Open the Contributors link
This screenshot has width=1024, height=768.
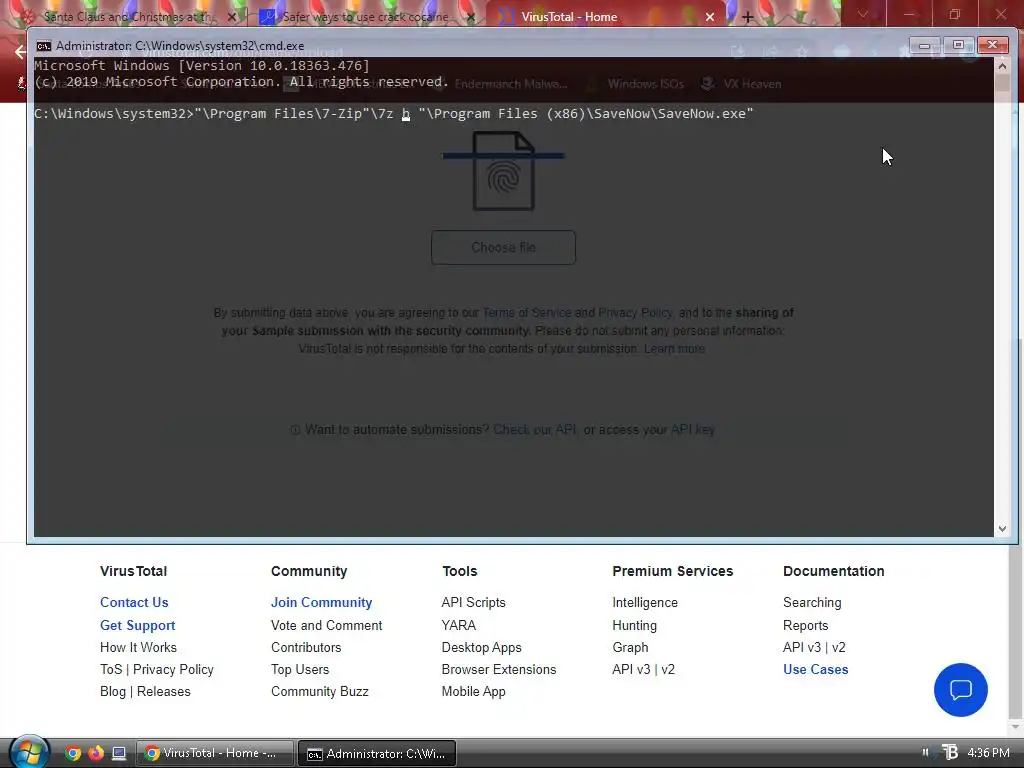(306, 647)
